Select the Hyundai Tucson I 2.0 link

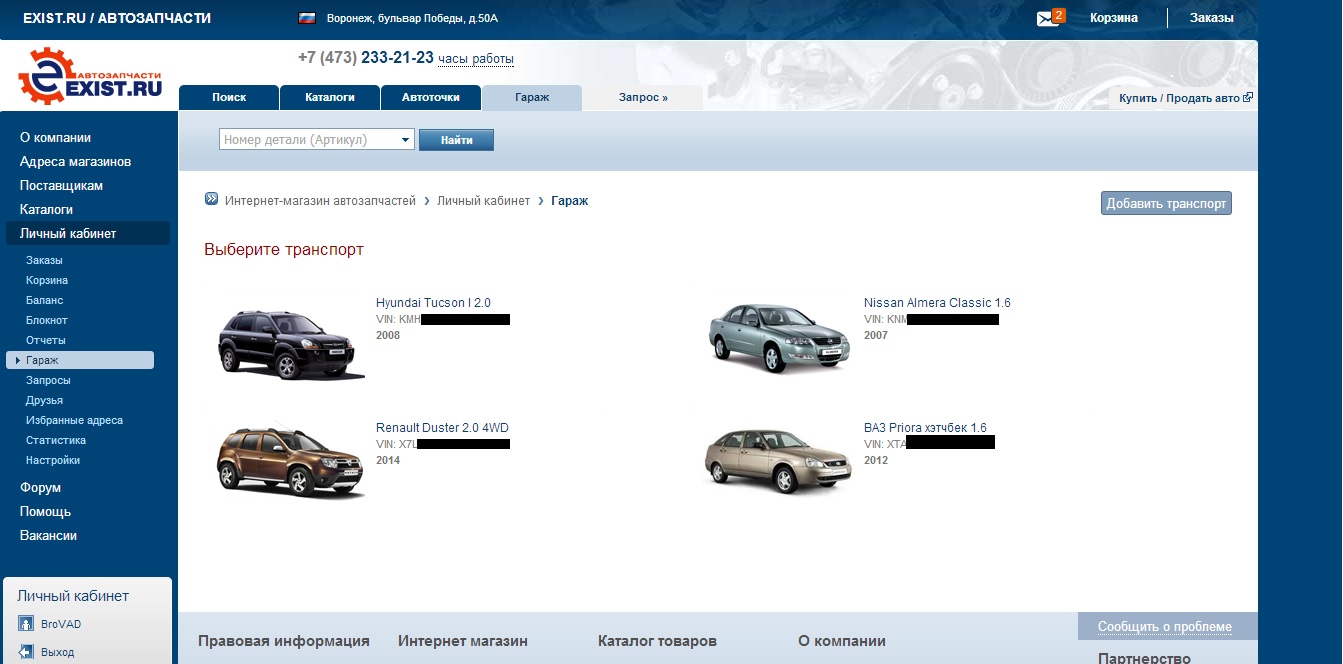(433, 303)
